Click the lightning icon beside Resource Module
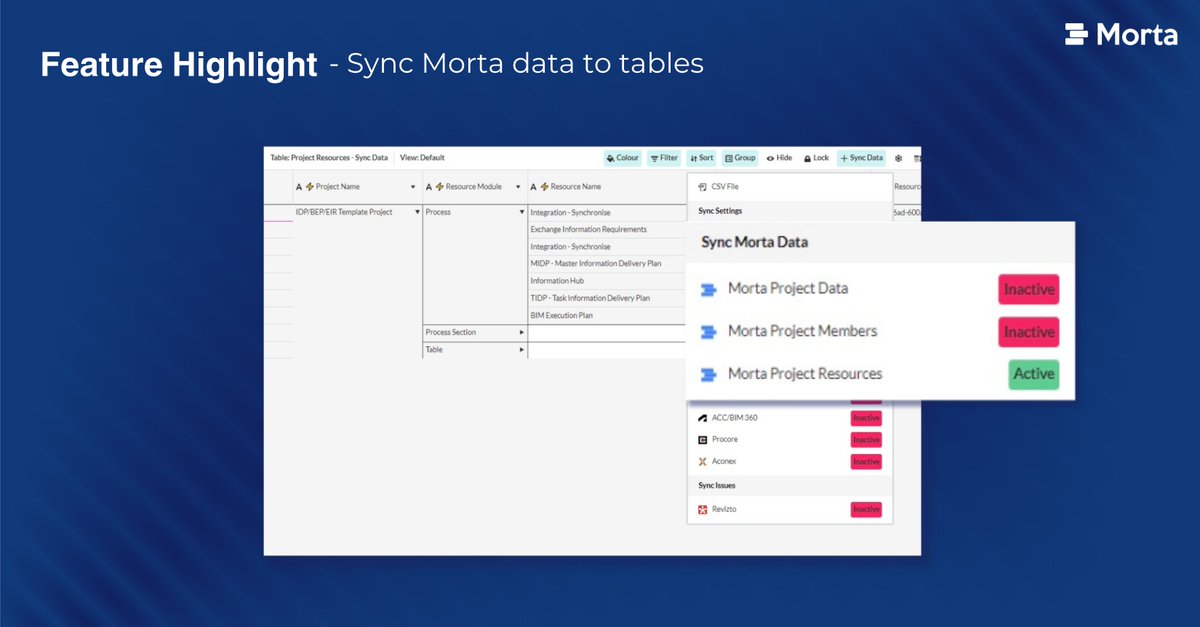 [440, 187]
